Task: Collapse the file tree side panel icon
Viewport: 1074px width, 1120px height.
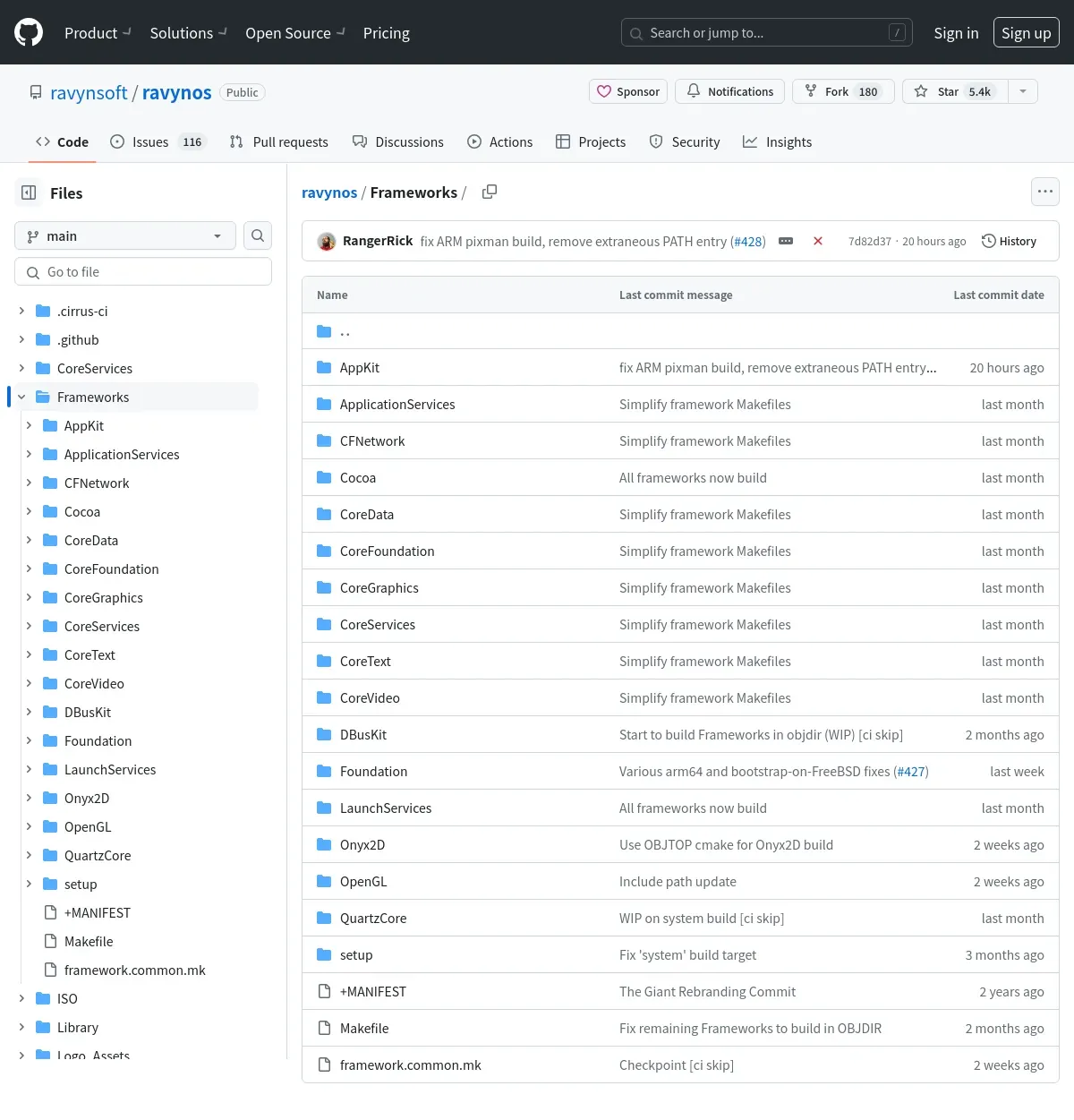Action: [29, 192]
